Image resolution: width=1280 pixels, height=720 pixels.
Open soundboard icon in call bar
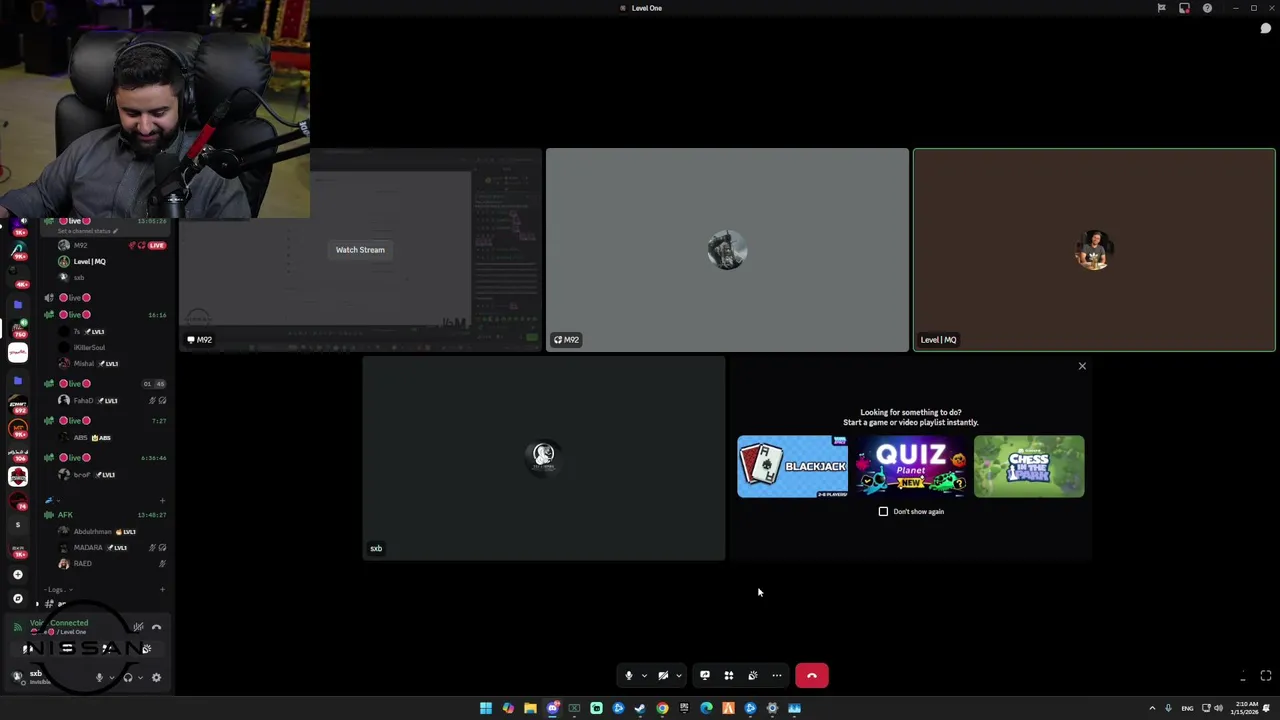pyautogui.click(x=753, y=676)
